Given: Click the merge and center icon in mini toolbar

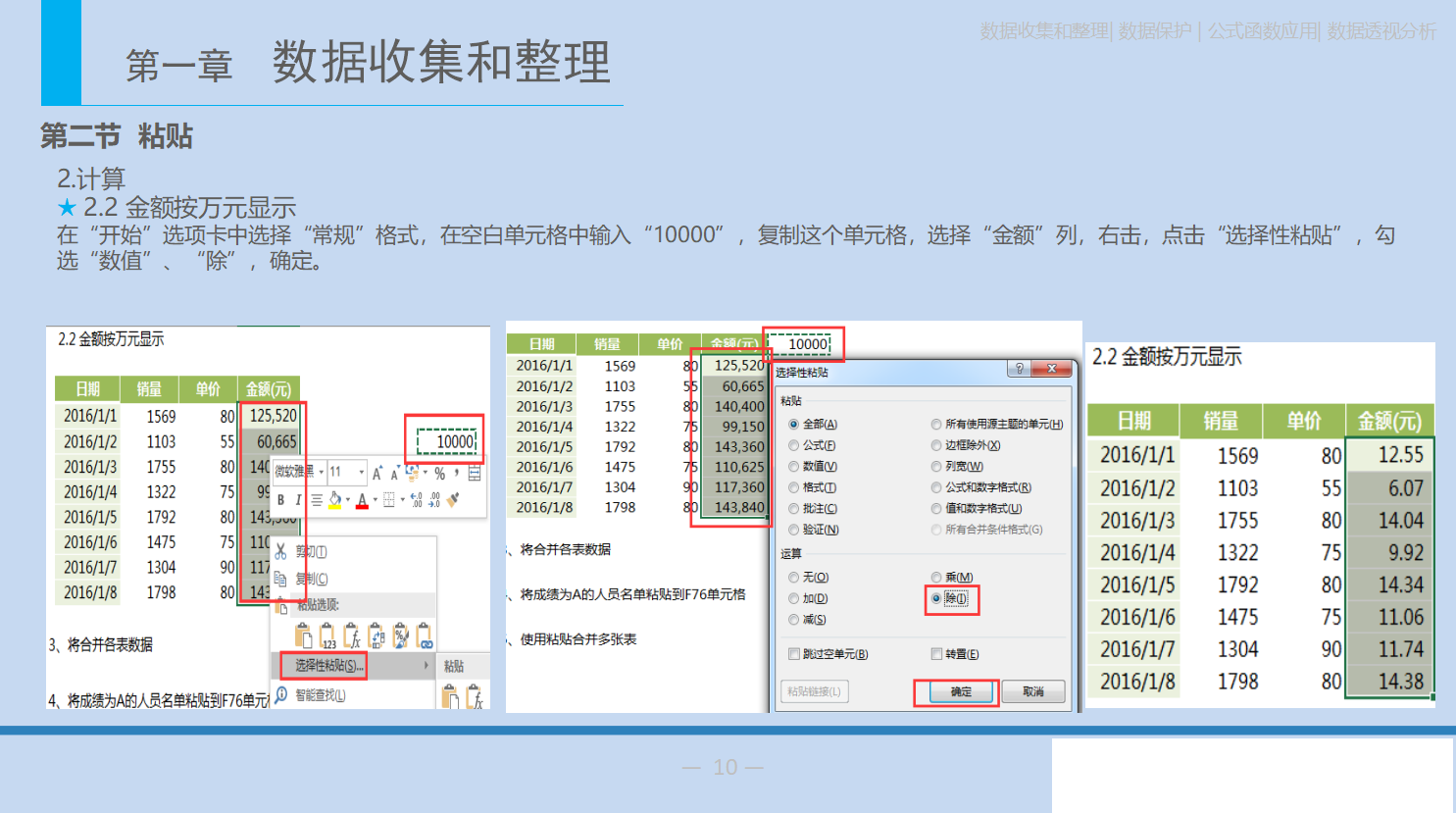Looking at the screenshot, I should coord(474,473).
